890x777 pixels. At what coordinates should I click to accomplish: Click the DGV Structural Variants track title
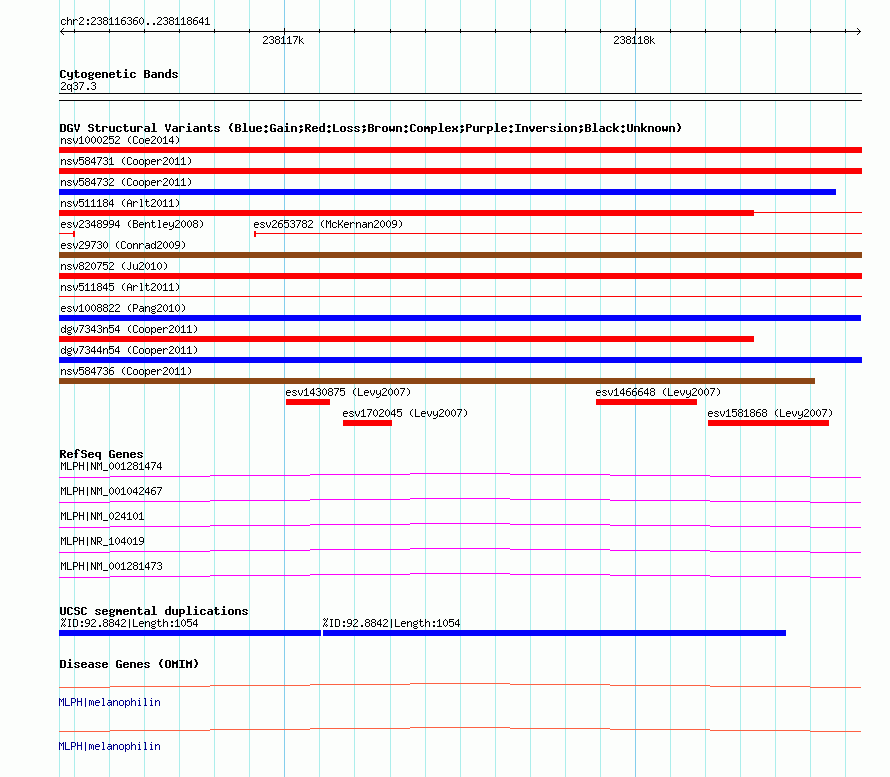click(x=371, y=128)
